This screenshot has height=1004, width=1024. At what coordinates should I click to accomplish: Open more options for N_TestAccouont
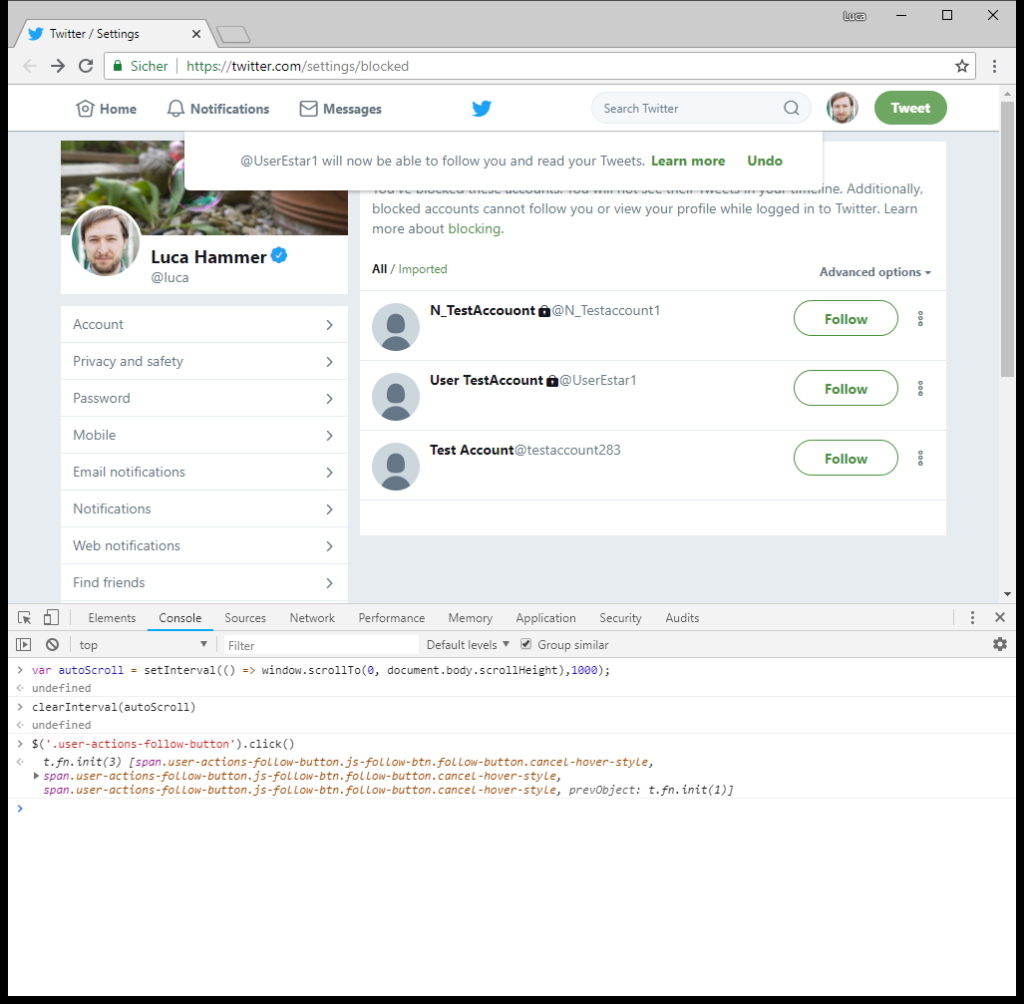[920, 319]
